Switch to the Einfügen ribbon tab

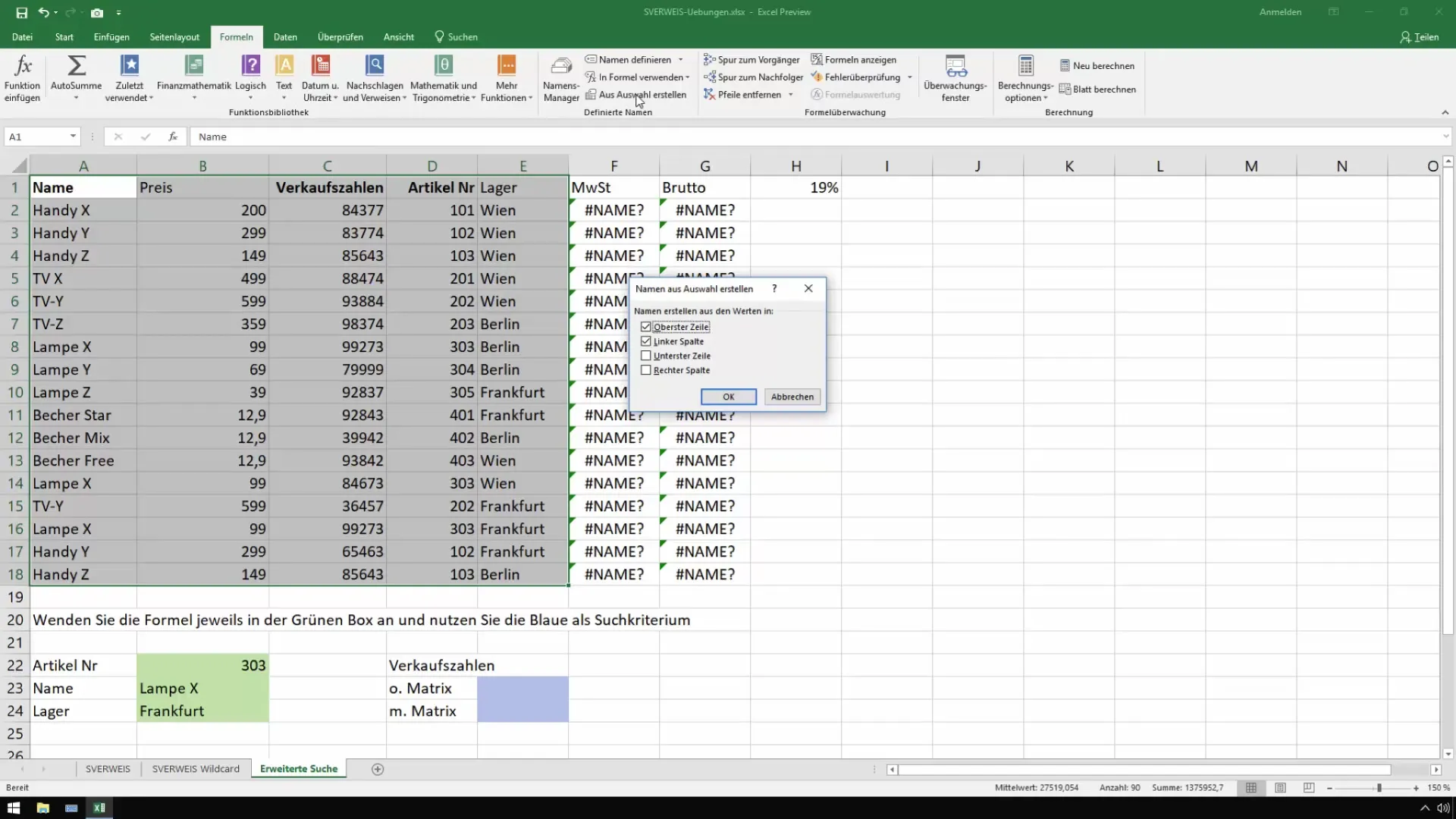111,36
